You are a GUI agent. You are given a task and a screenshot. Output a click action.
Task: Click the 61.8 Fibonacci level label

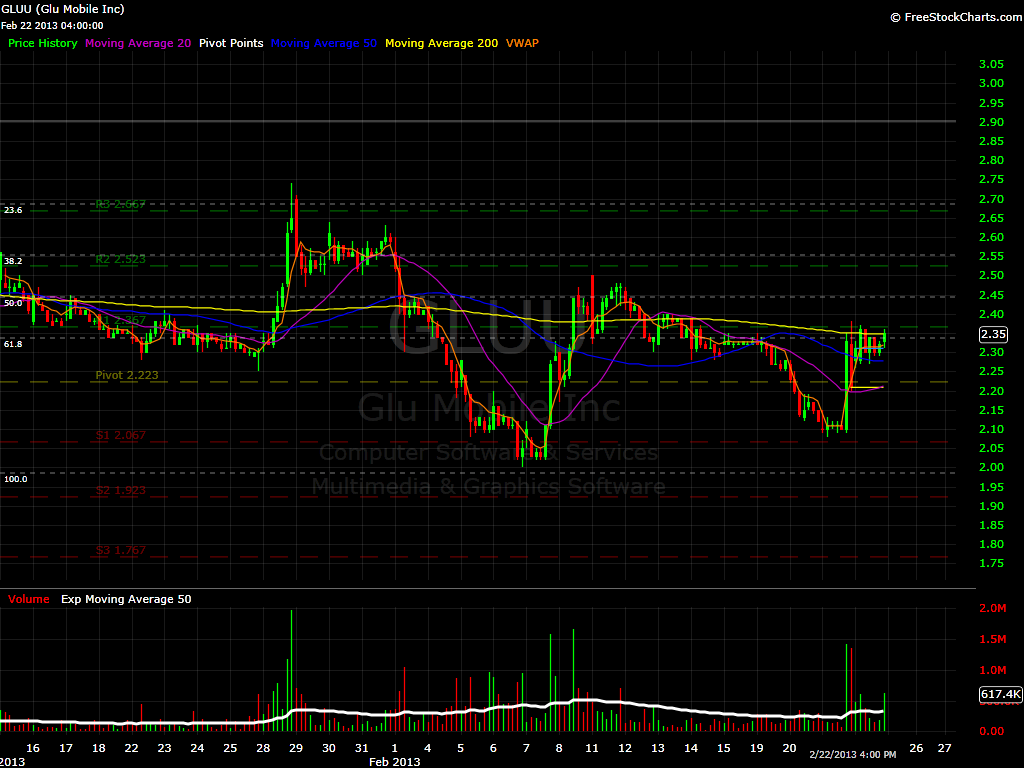click(13, 343)
